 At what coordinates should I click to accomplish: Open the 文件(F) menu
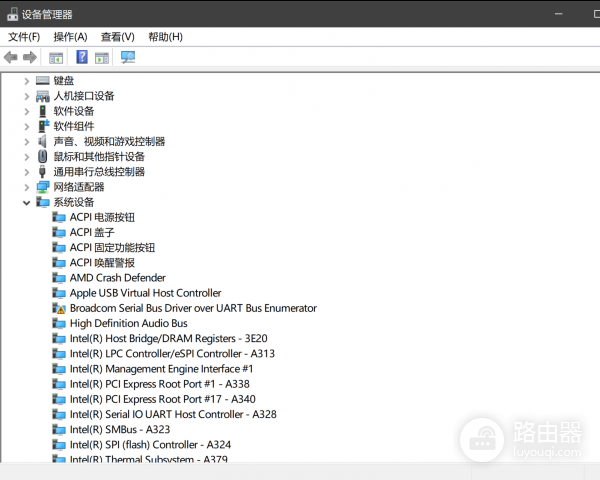(x=24, y=37)
